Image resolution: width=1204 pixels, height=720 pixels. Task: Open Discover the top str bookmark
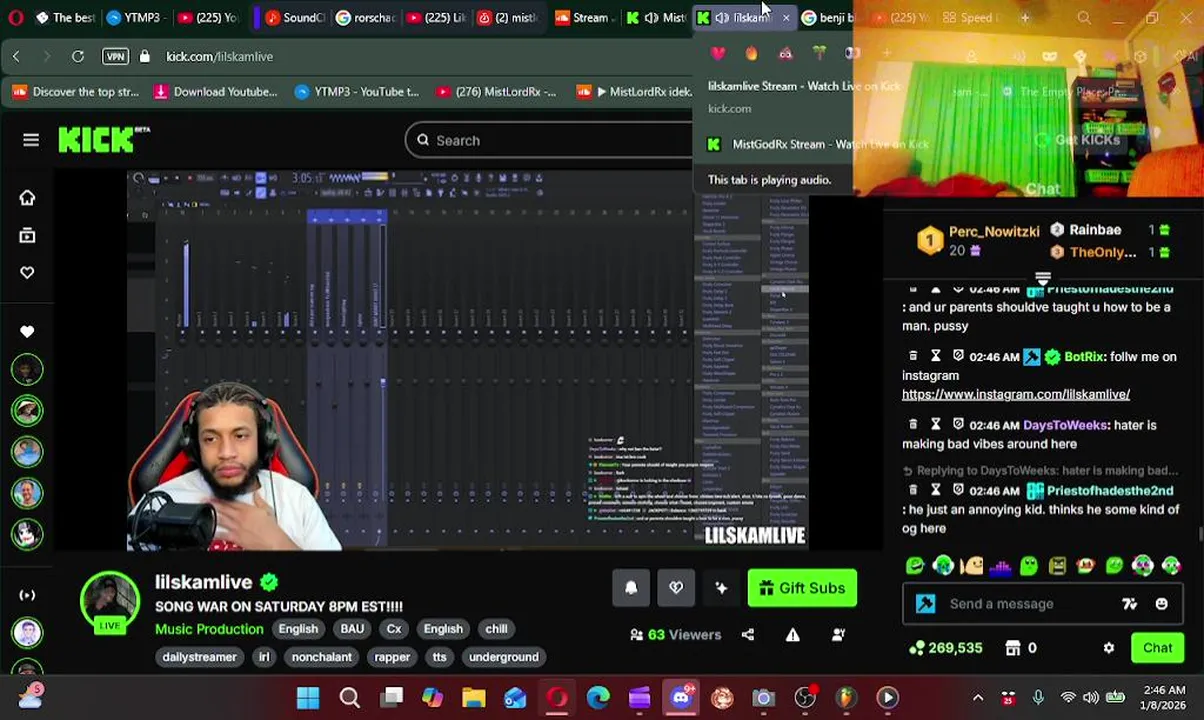[76, 92]
